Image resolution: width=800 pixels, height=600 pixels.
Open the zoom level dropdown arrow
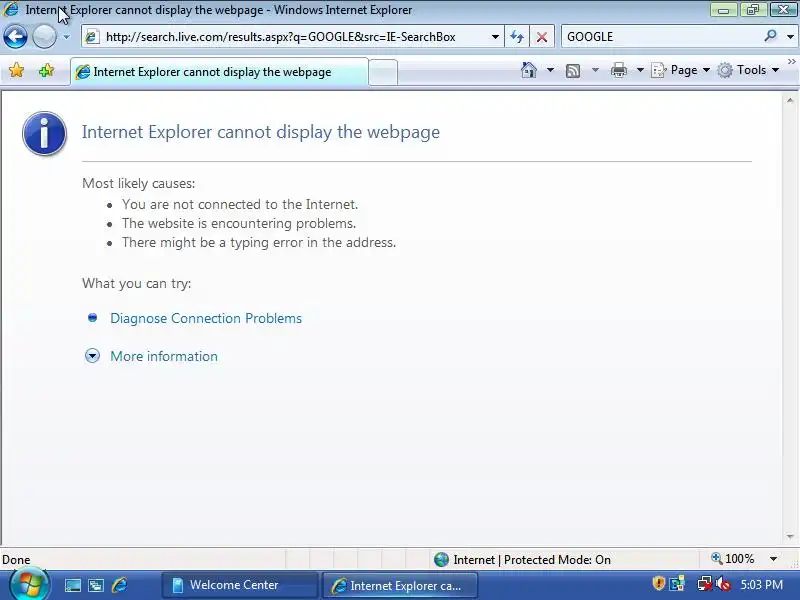773,559
